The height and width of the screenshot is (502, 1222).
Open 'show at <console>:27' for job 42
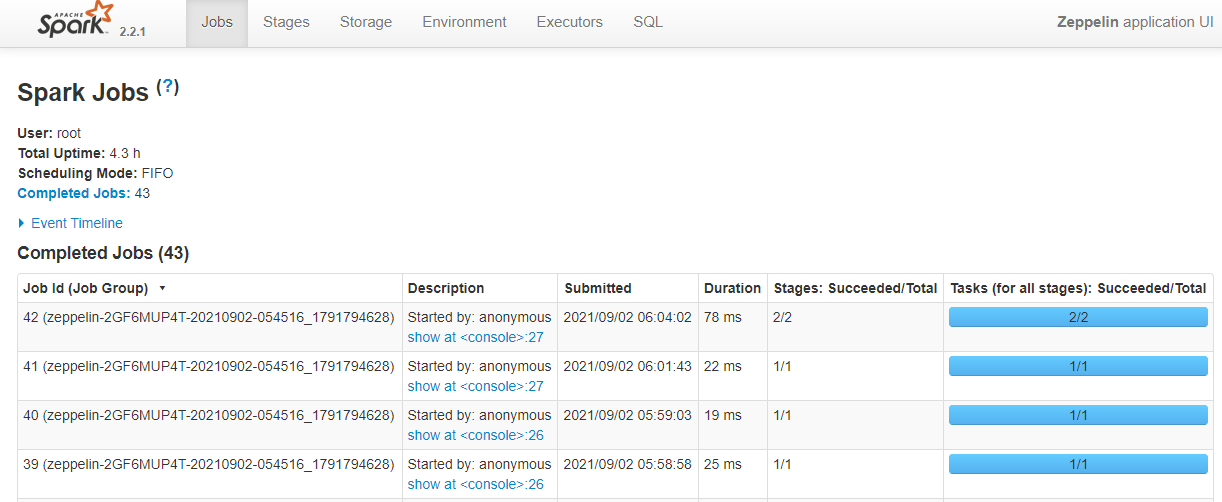476,337
